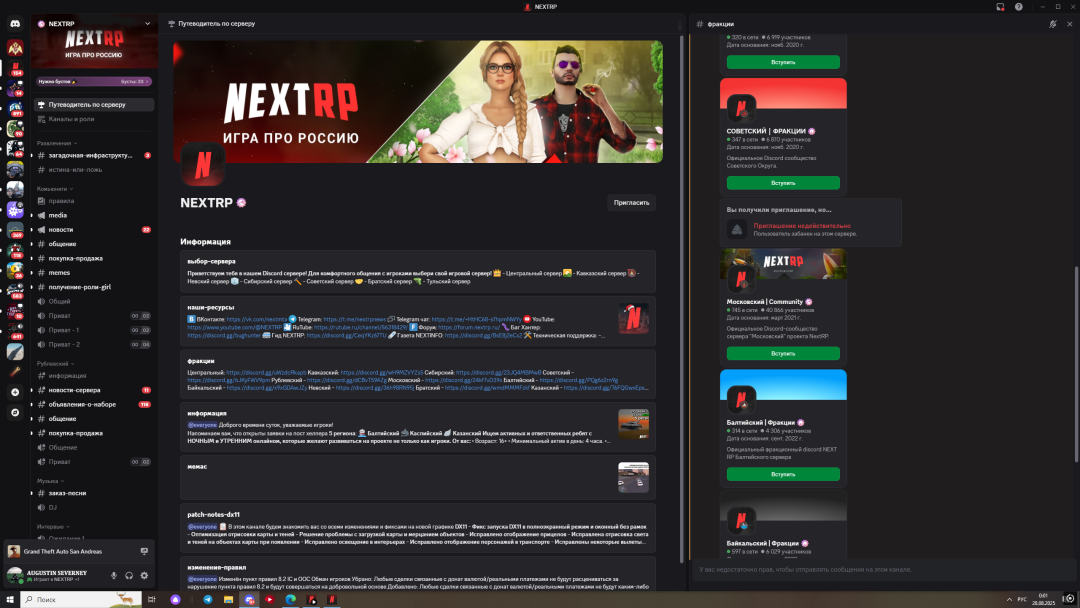Open the Windows Start menu
Image resolution: width=1080 pixels, height=608 pixels.
(x=10, y=600)
